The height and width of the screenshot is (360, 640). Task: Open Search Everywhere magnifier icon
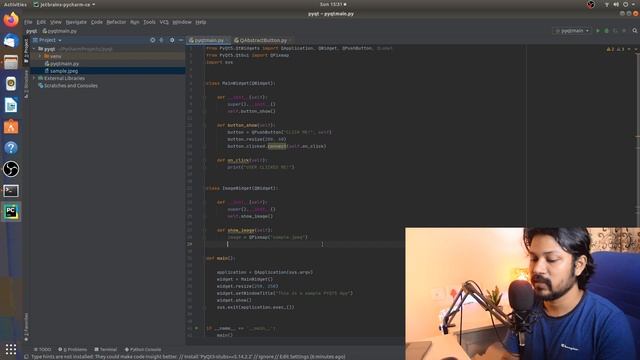(x=635, y=31)
